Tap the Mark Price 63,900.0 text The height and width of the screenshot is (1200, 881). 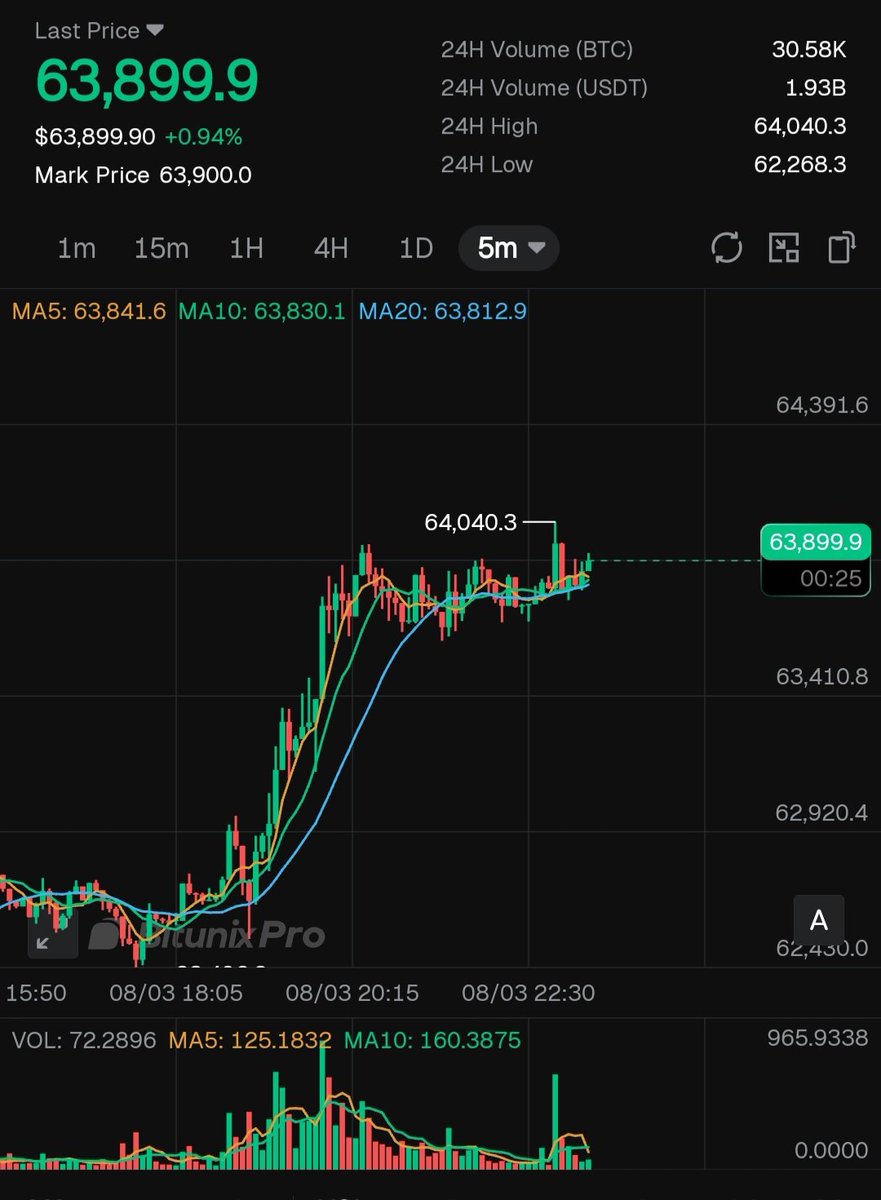pyautogui.click(x=143, y=176)
